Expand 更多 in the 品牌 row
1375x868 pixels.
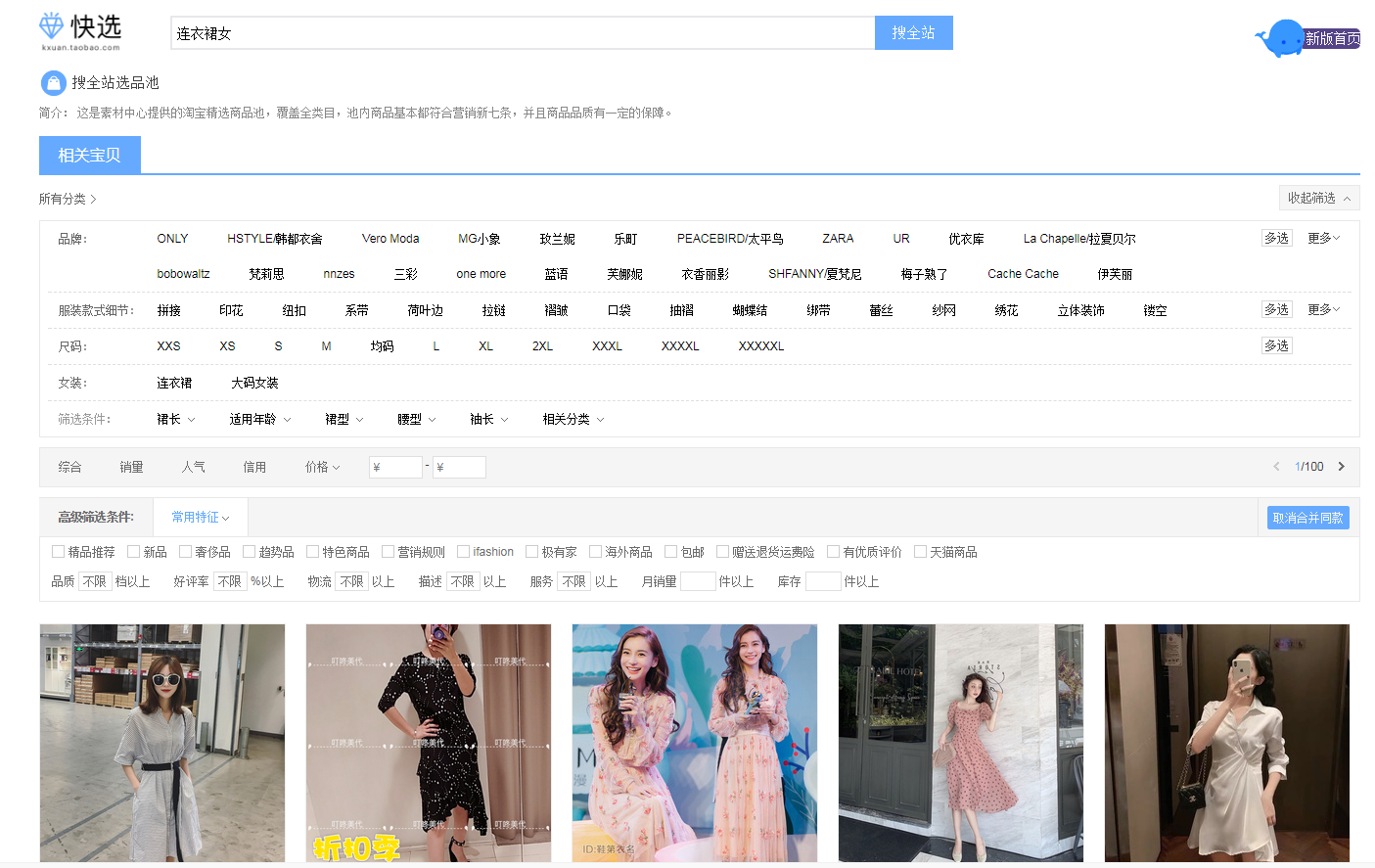point(1323,238)
